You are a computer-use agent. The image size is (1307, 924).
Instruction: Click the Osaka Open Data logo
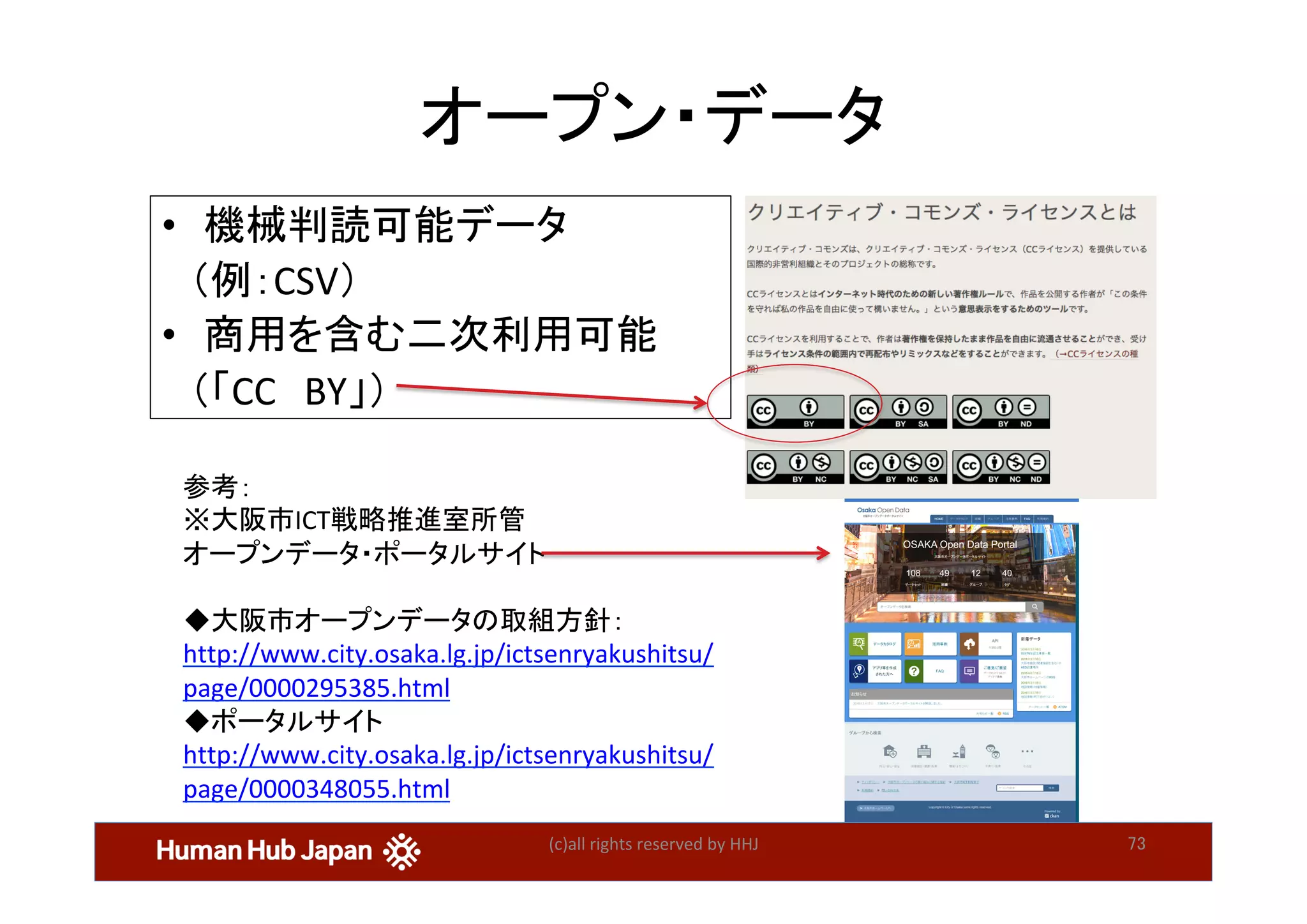[x=883, y=511]
